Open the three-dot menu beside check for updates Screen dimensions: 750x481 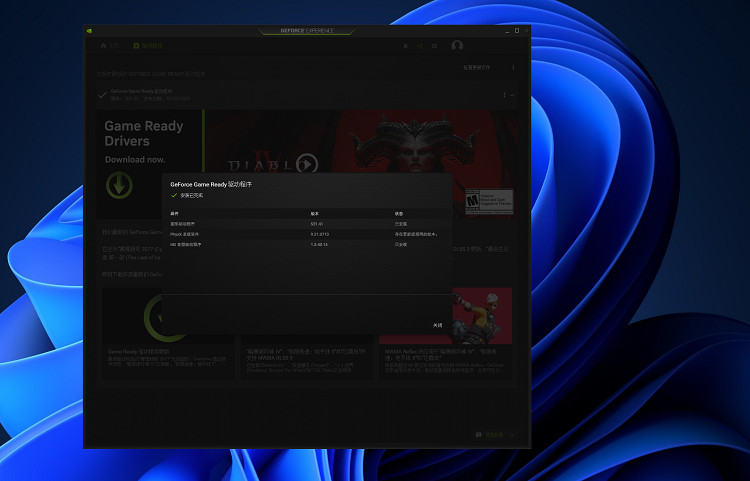(514, 68)
